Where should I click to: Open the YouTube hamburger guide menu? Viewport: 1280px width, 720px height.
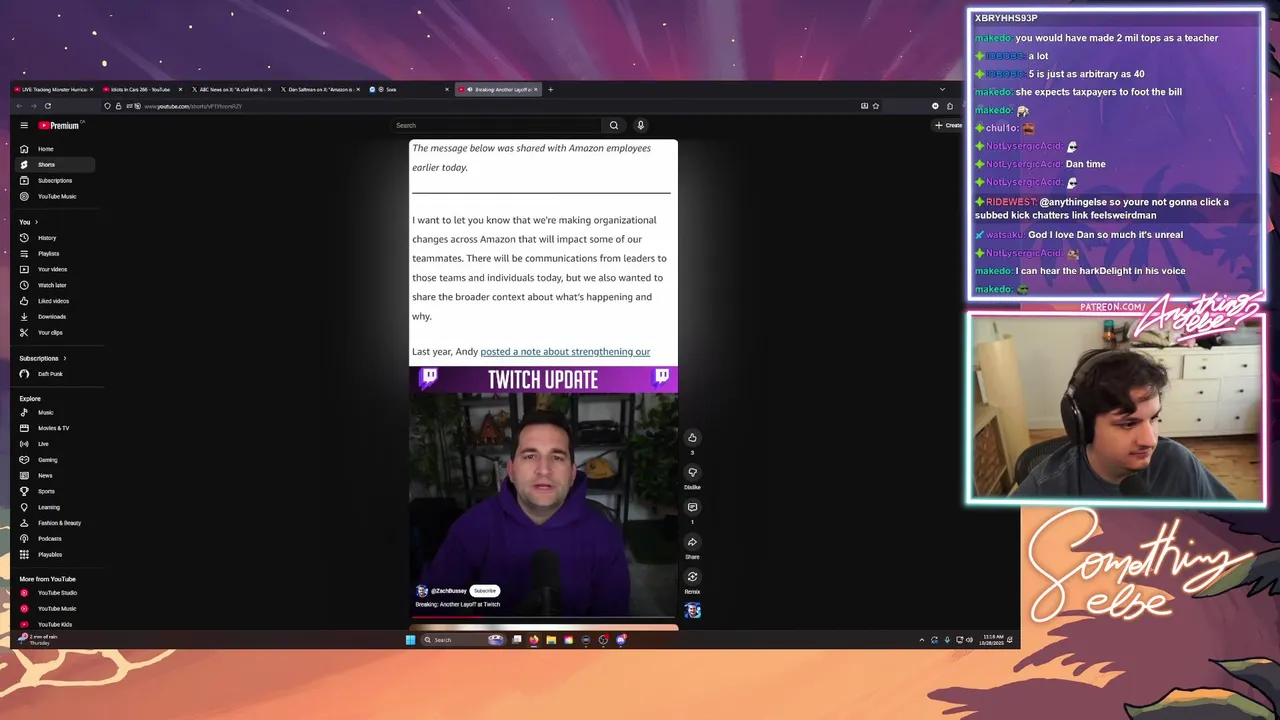[x=24, y=125]
